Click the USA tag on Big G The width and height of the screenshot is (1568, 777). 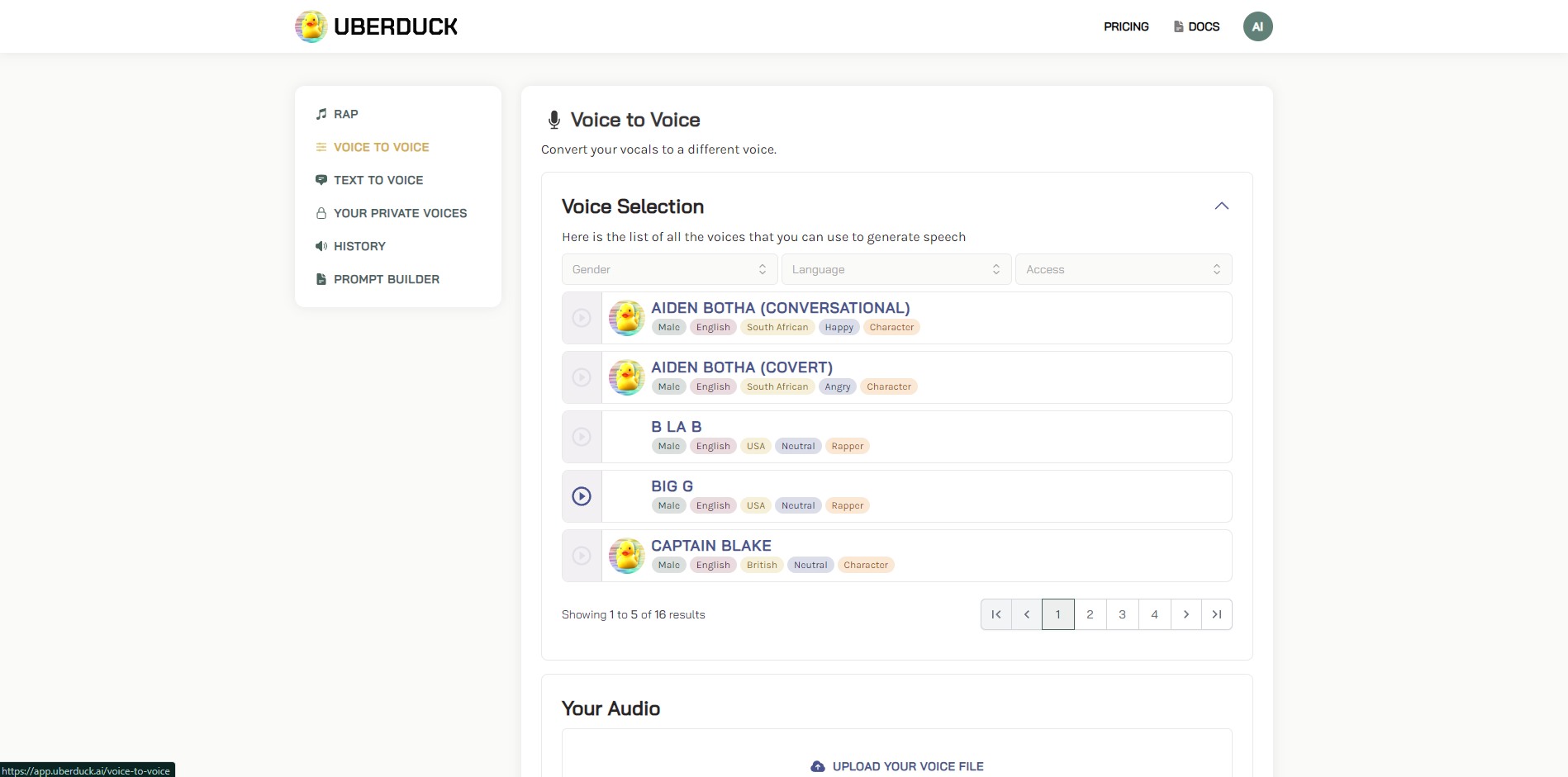[x=756, y=505]
